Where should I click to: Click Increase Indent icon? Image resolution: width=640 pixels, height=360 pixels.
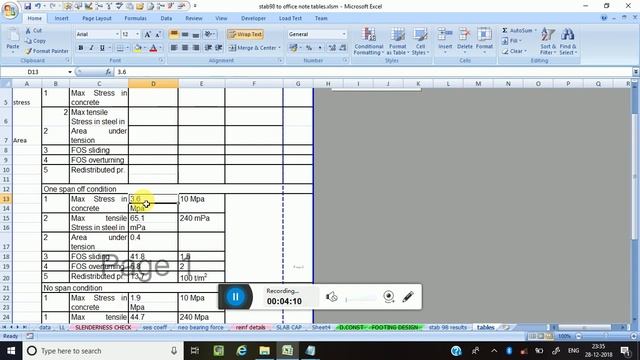[x=219, y=48]
